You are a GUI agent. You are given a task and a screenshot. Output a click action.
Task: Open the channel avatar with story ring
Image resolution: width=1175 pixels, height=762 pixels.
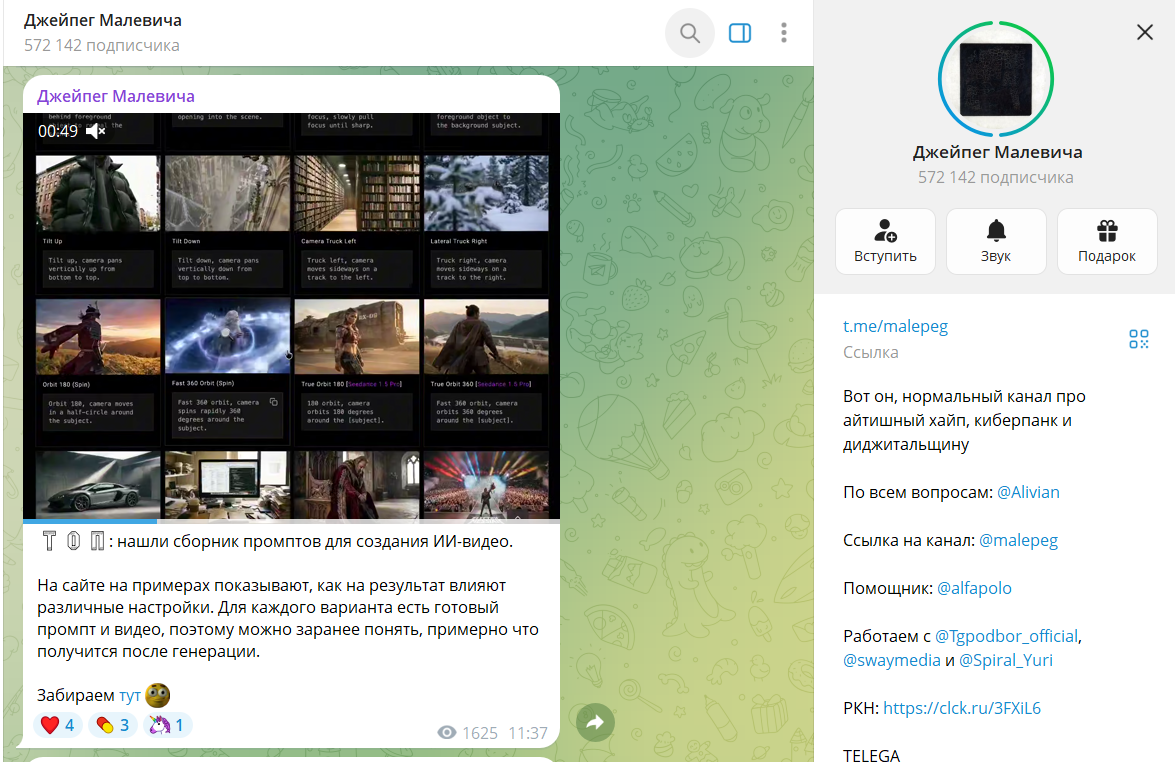(x=996, y=79)
